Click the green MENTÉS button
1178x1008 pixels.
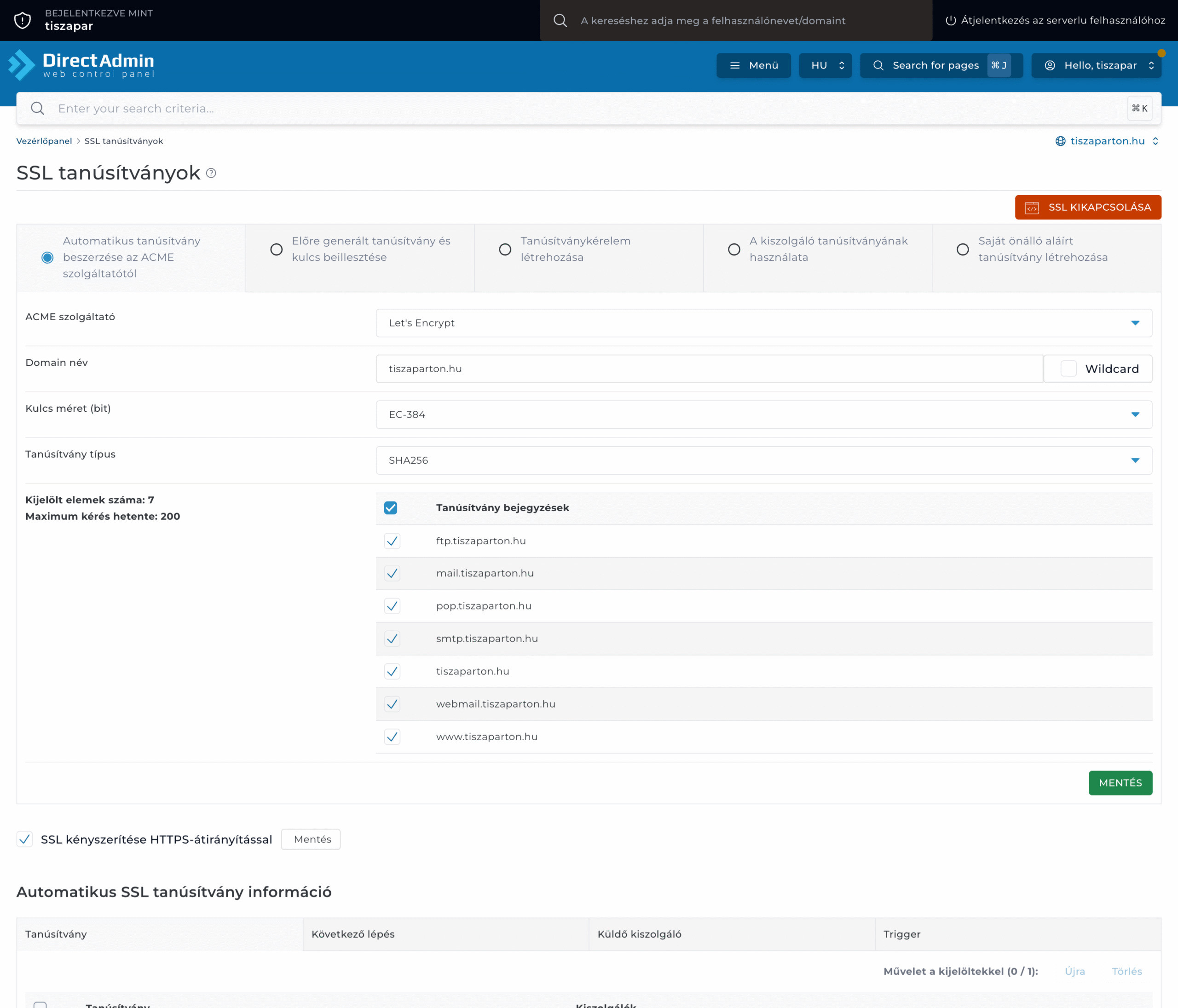(1120, 783)
